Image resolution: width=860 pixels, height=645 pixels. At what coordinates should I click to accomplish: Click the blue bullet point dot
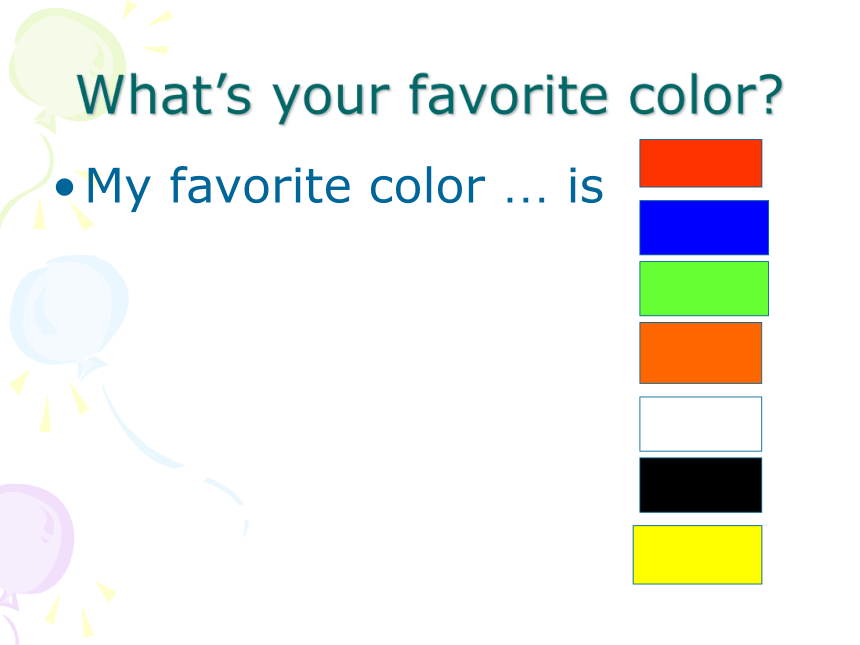[x=65, y=187]
